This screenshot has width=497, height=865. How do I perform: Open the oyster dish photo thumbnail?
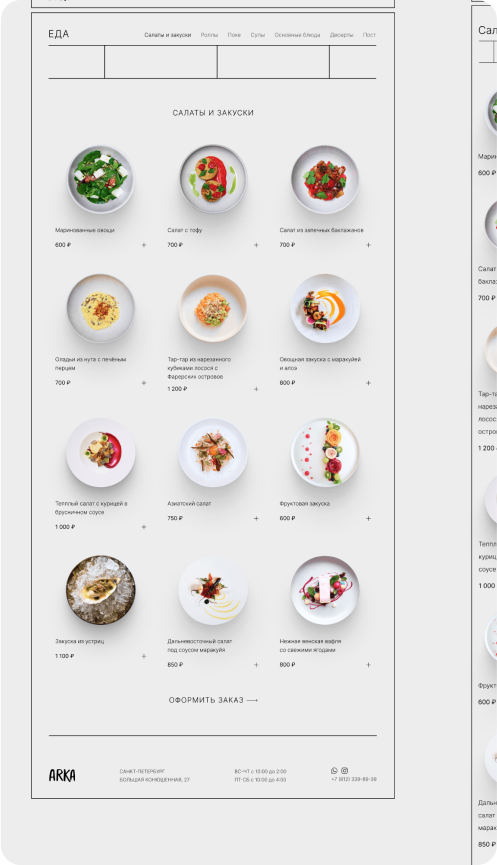(100, 590)
